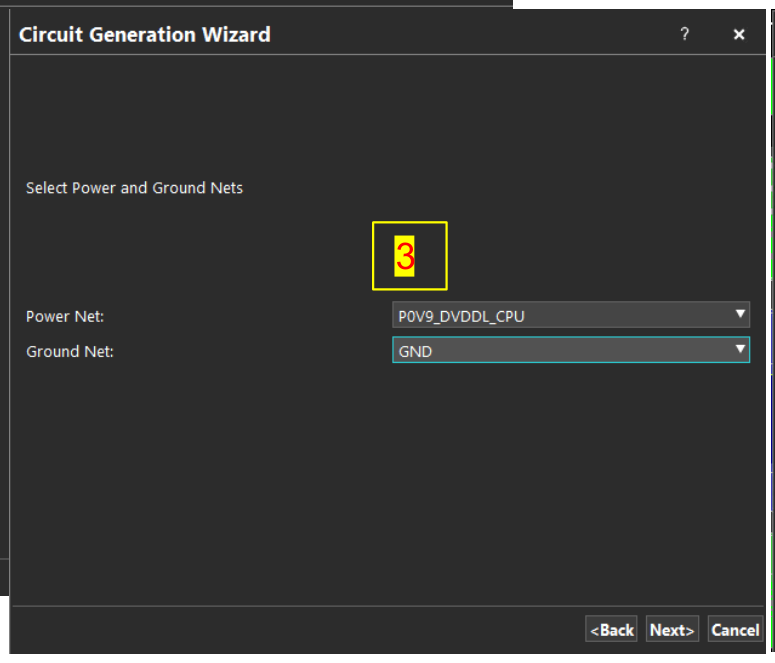Proceed with the Next> button

tap(672, 629)
